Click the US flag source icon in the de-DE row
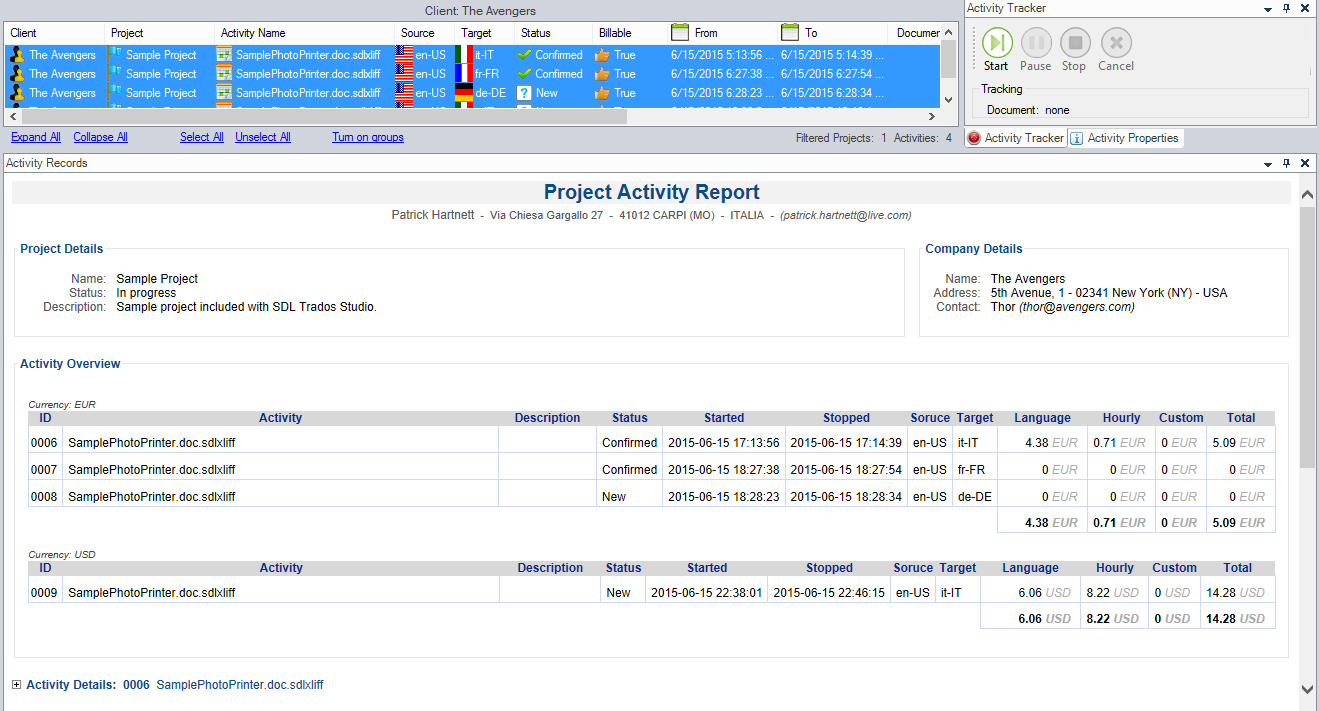Viewport: 1319px width, 711px height. [405, 93]
